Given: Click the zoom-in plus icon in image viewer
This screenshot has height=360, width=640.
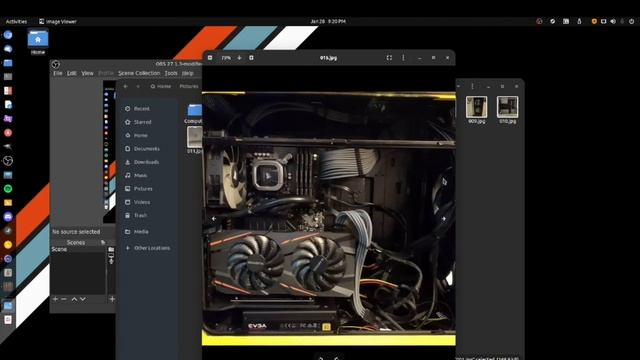Looking at the screenshot, I should pos(251,58).
